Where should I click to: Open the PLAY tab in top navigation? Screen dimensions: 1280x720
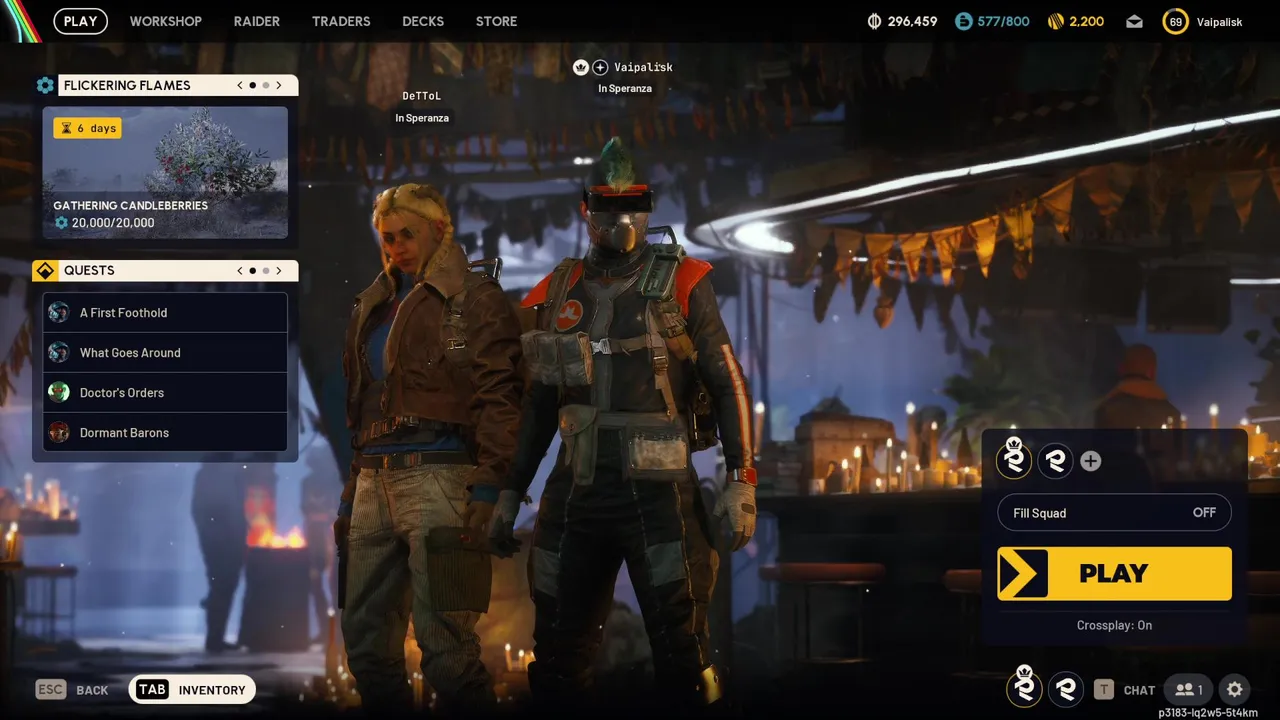(80, 21)
